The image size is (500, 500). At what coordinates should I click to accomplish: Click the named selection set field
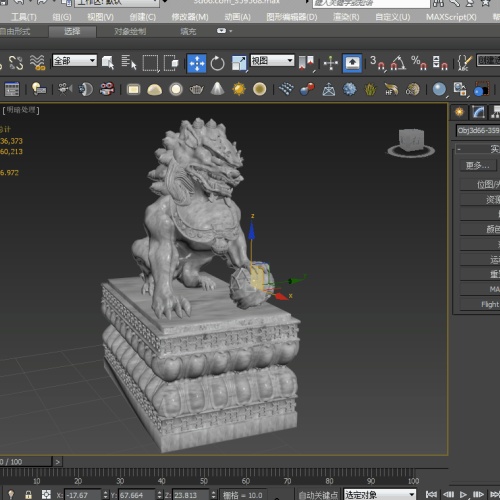coord(488,60)
